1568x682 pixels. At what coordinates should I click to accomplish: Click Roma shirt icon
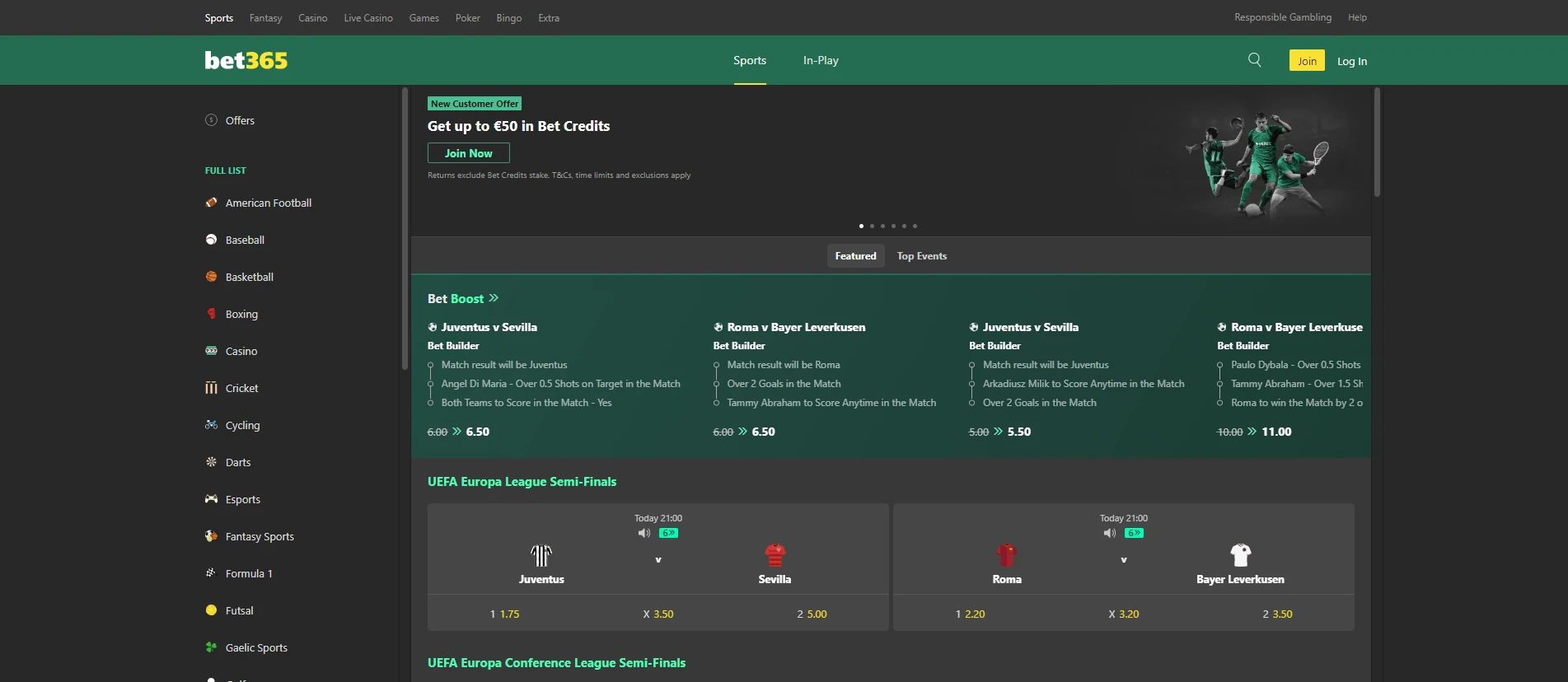pos(1007,555)
